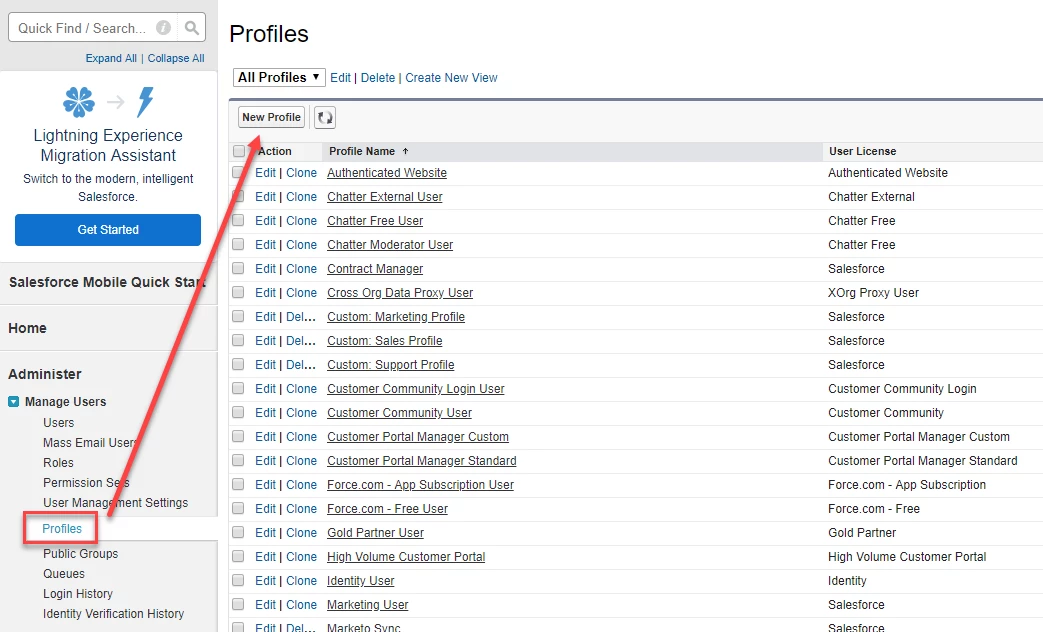Screen dimensions: 1043x632
Task: Check the Authenticated Website row checkbox
Action: [237, 172]
